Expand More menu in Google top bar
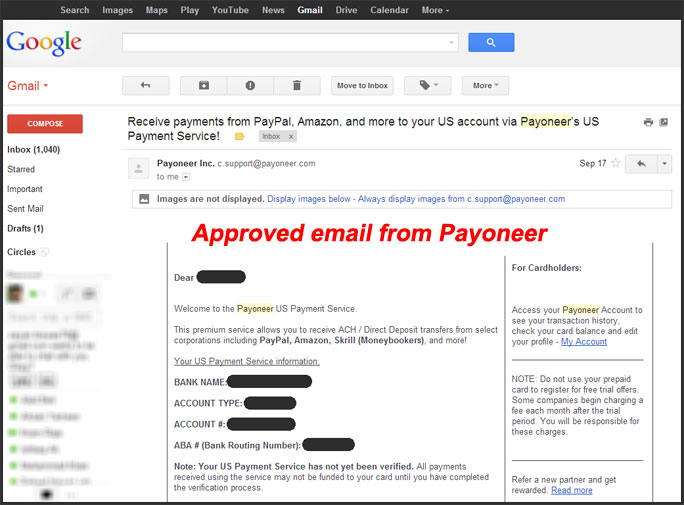 [435, 10]
